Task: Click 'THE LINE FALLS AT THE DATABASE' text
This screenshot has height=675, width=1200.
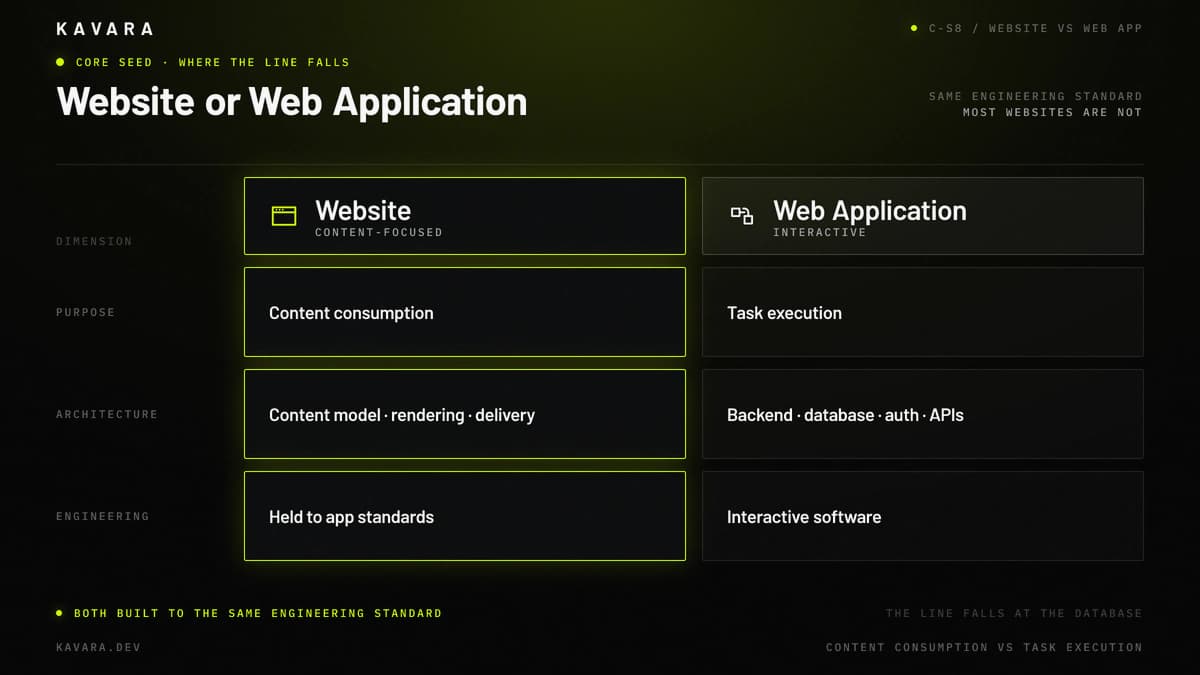Action: [1014, 613]
